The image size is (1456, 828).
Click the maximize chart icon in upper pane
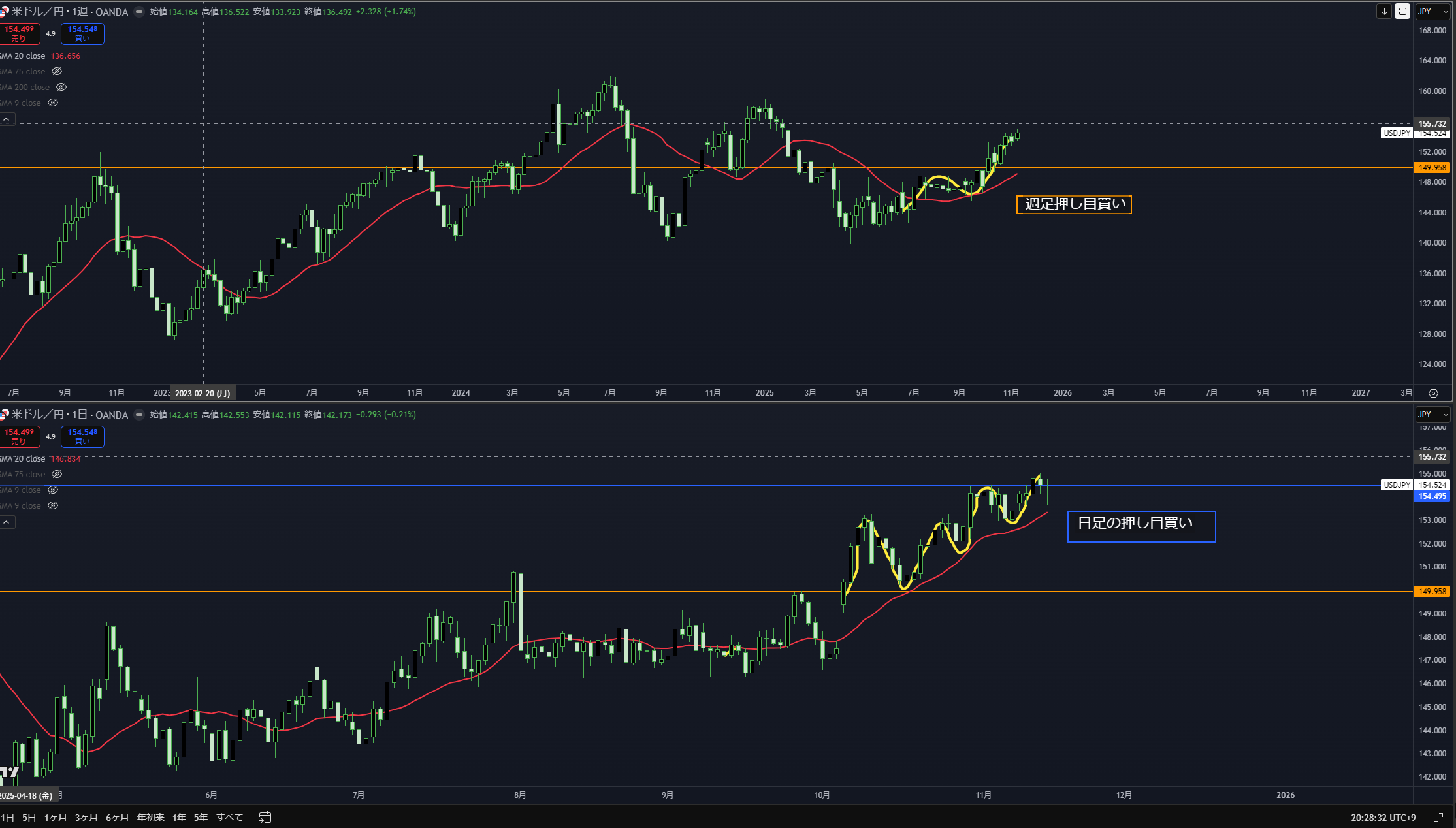1402,12
